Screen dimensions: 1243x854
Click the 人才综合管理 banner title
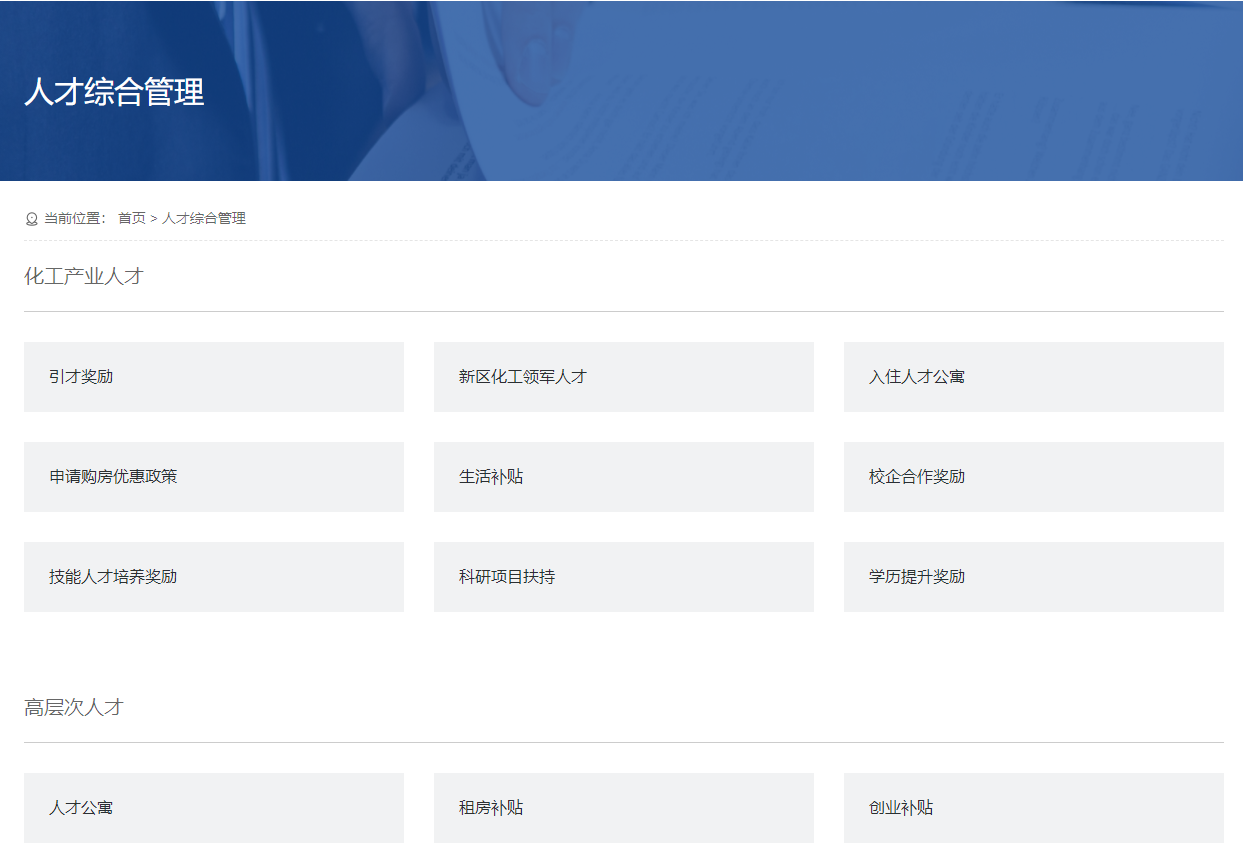pyautogui.click(x=114, y=92)
